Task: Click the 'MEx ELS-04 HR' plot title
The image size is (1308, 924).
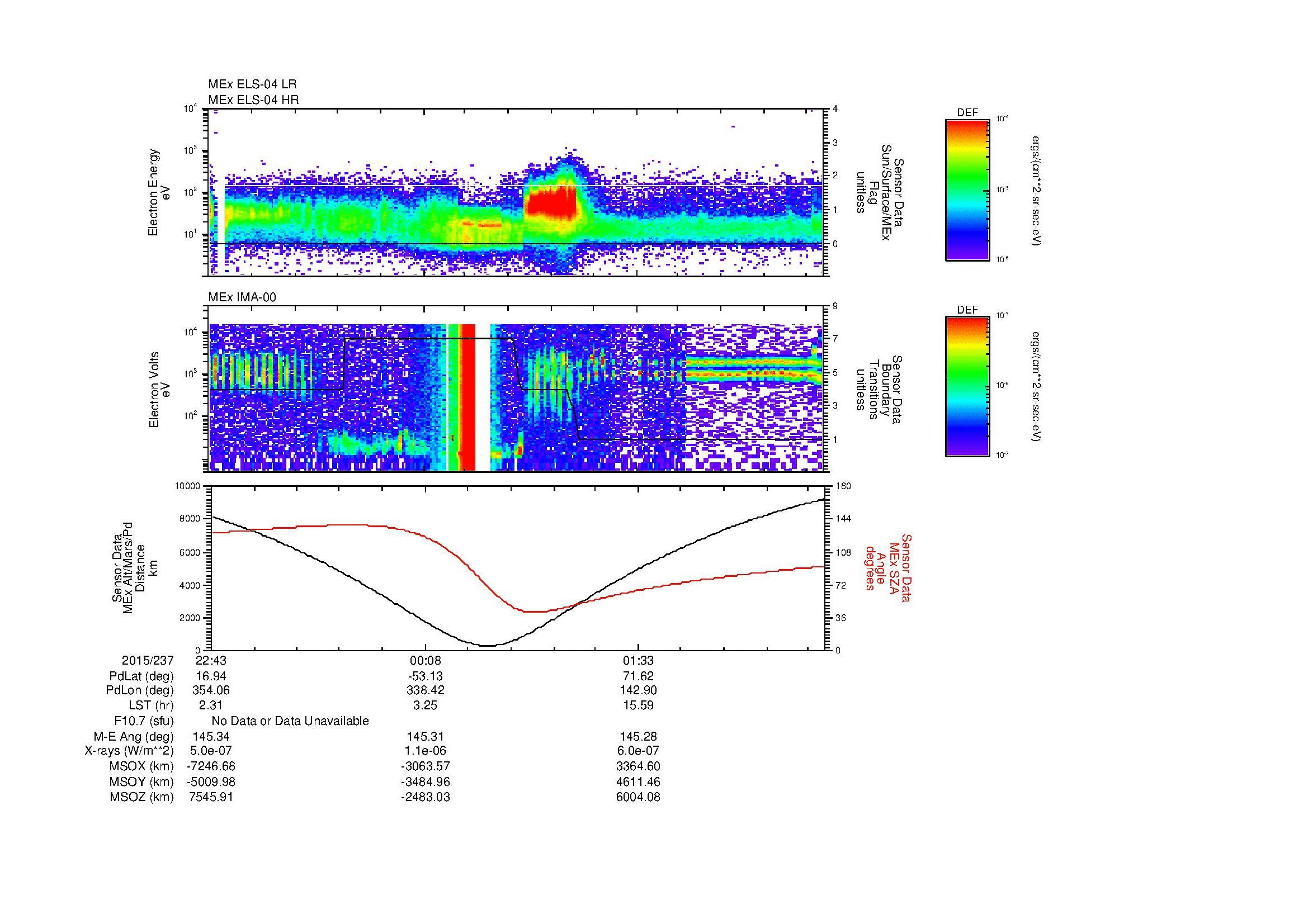Action: pyautogui.click(x=253, y=99)
